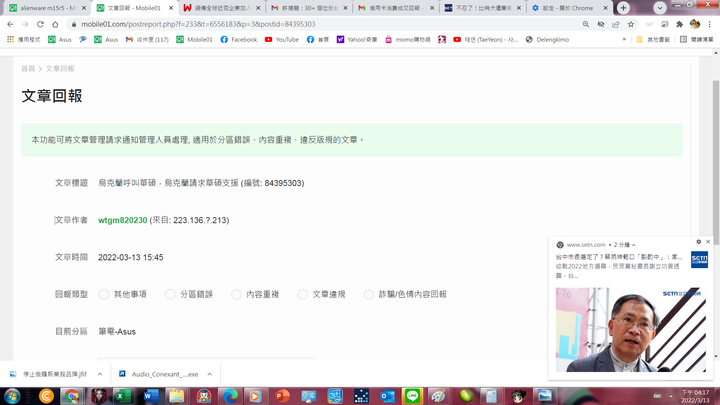Go to 首頁 breadcrumb link
The width and height of the screenshot is (720, 405).
[28, 68]
